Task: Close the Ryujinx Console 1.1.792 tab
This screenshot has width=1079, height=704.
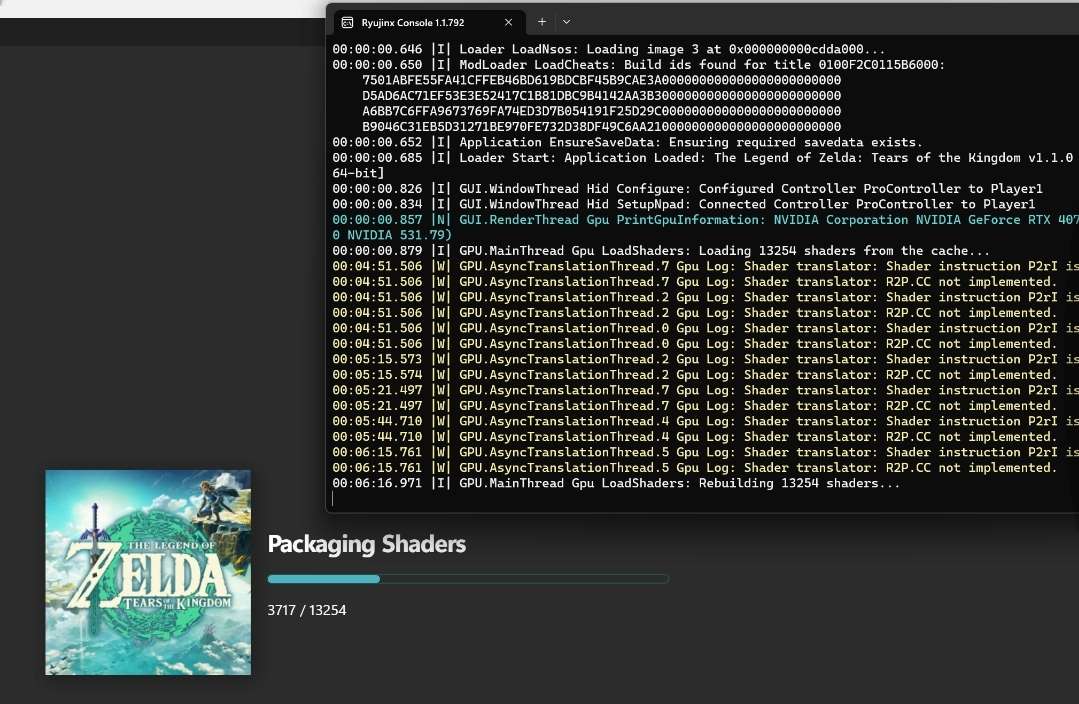Action: click(509, 22)
